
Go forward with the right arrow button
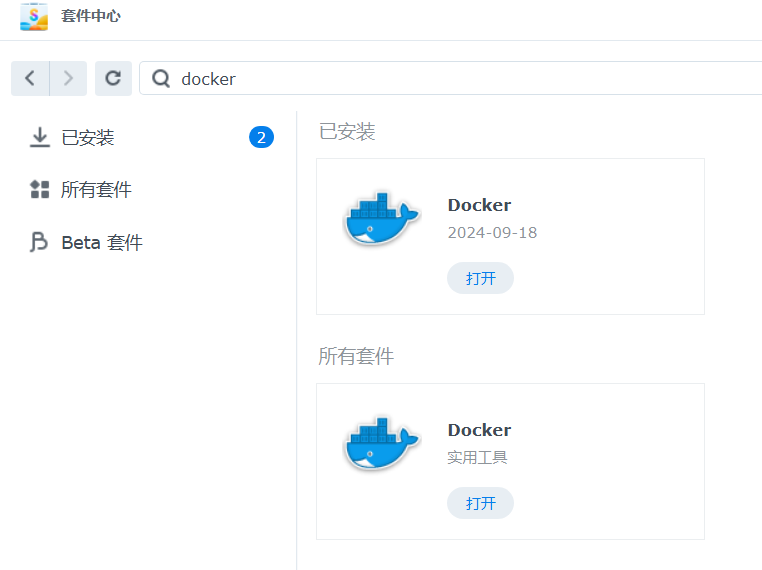pos(69,78)
